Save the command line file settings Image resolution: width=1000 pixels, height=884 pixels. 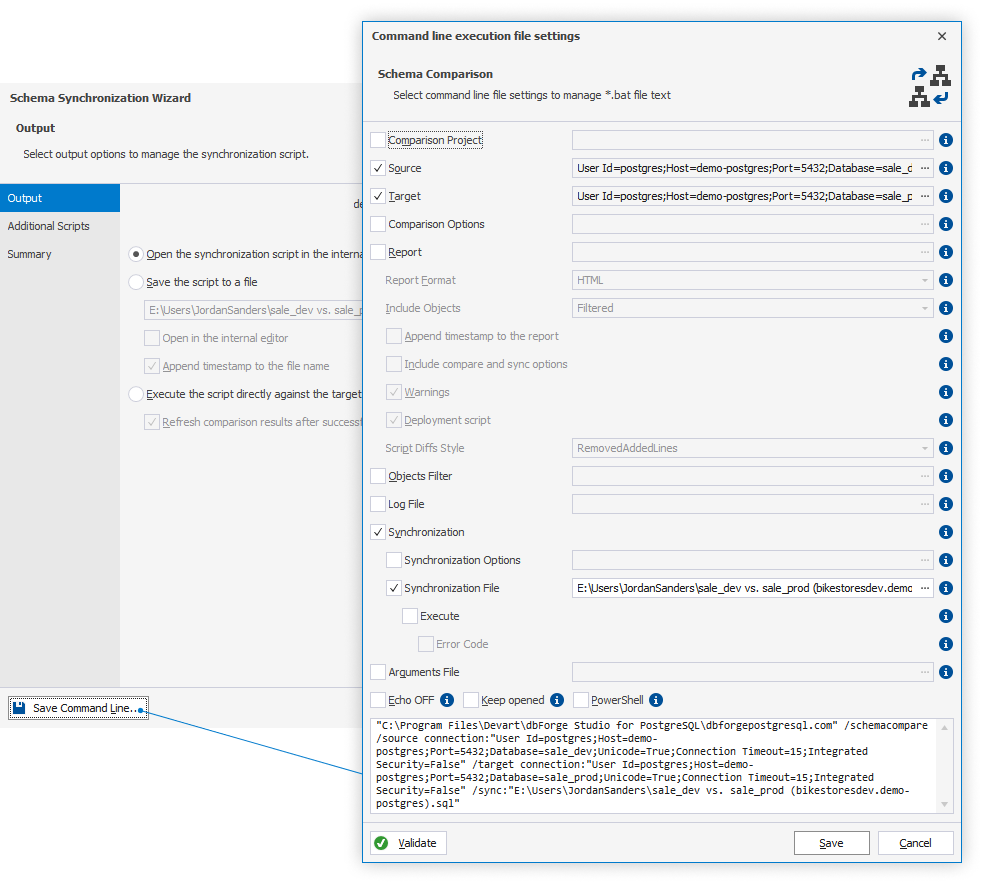pos(832,843)
